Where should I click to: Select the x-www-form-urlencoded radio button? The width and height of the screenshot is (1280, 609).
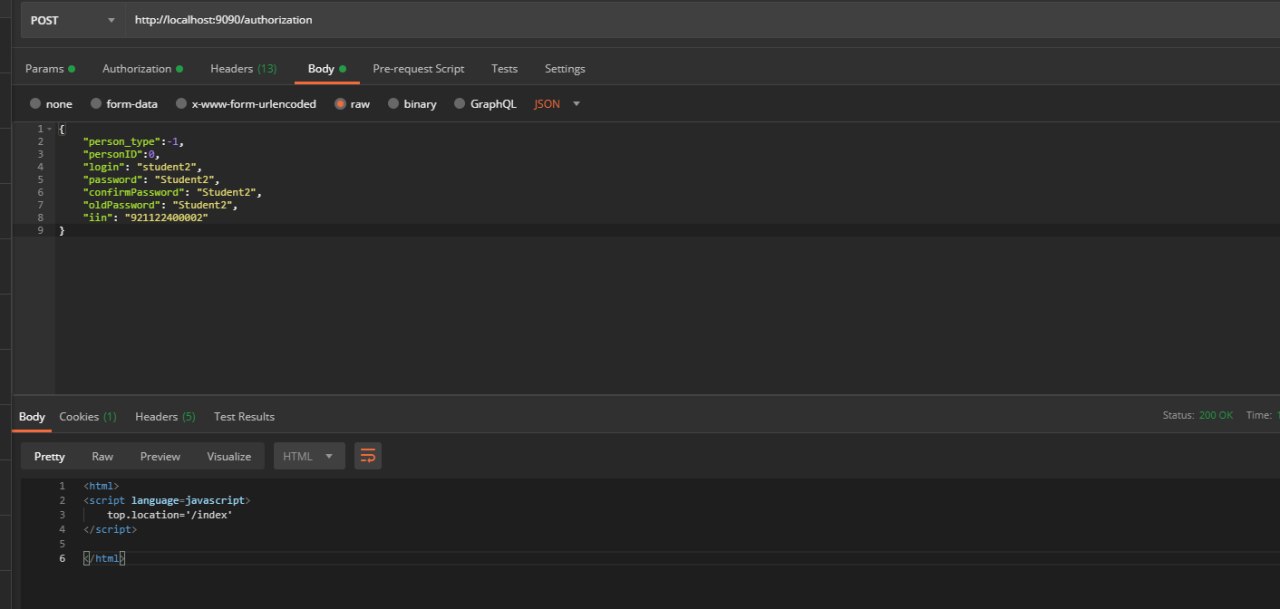(x=182, y=104)
